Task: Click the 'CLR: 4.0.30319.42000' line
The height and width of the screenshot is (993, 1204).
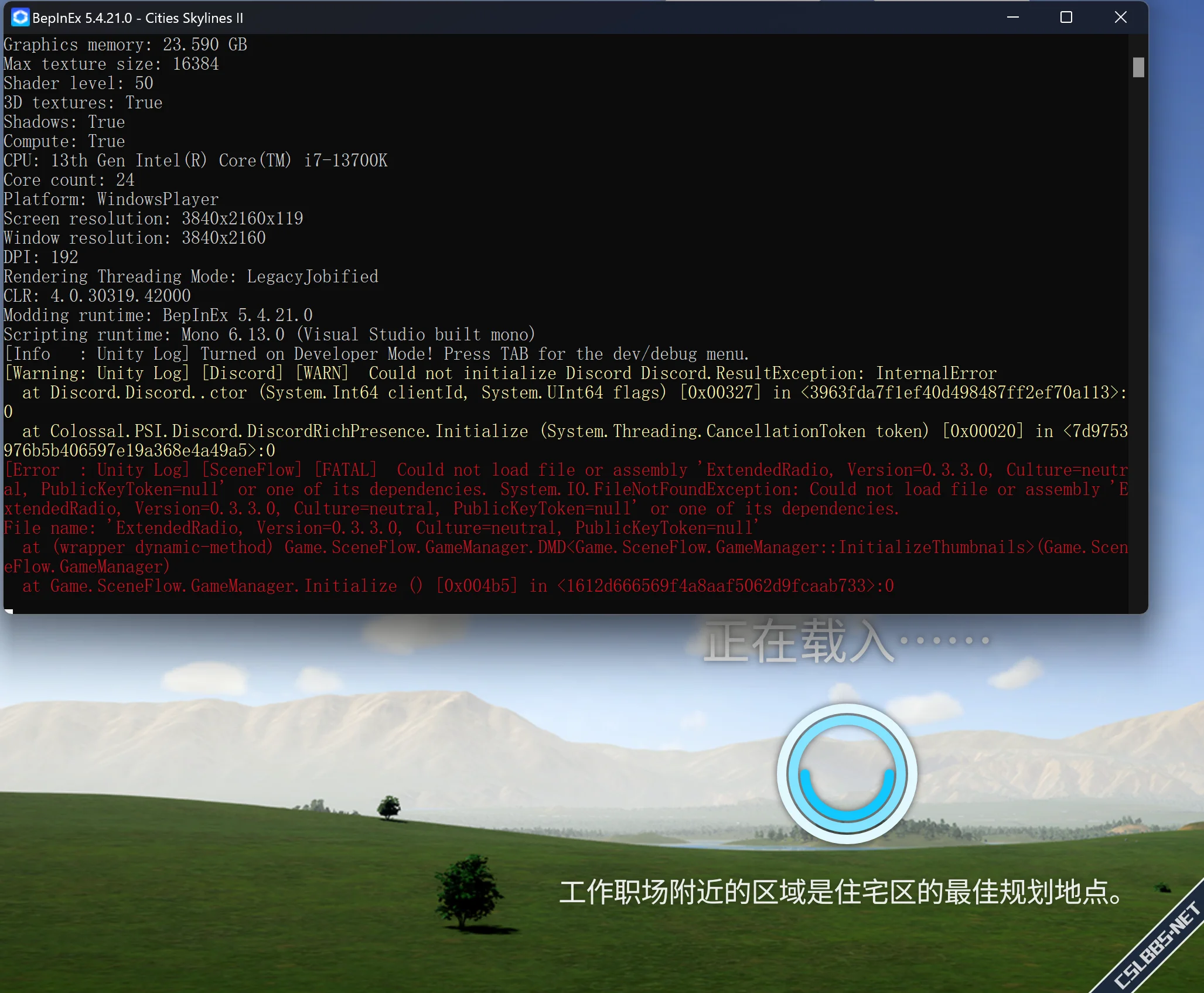Action: pyautogui.click(x=97, y=296)
